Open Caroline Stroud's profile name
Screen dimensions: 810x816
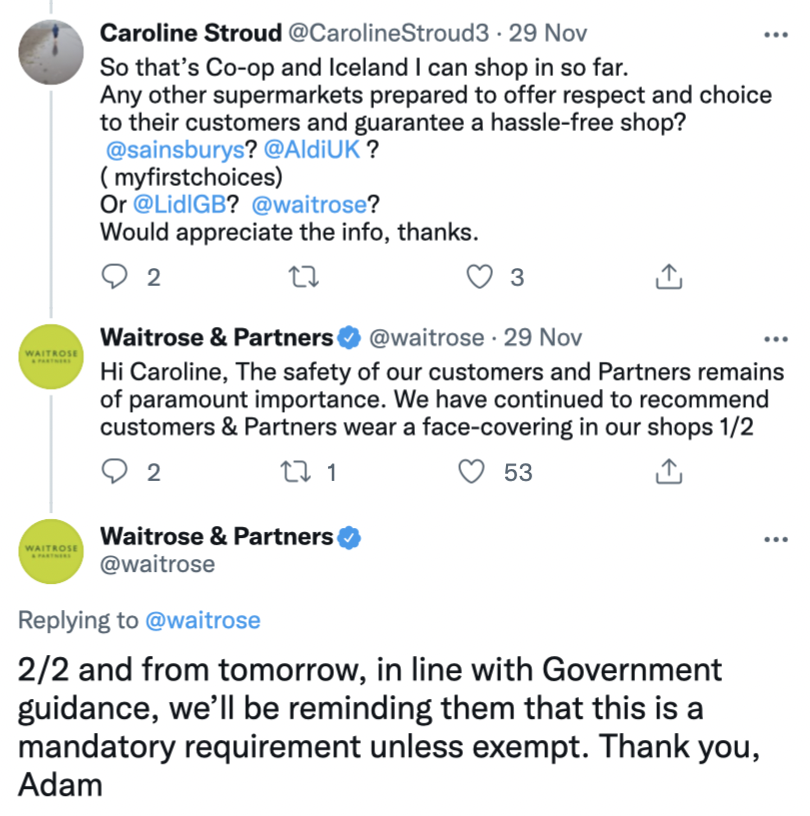(191, 33)
